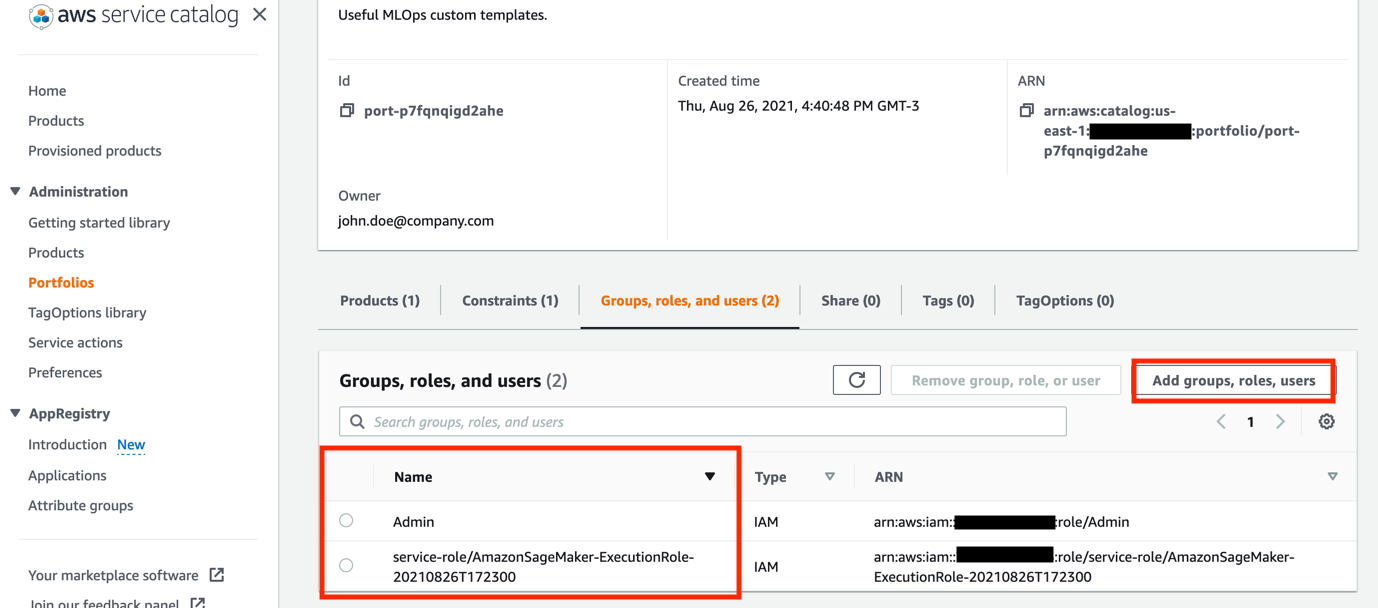
Task: Click Add groups, roles, users button
Action: click(x=1233, y=380)
